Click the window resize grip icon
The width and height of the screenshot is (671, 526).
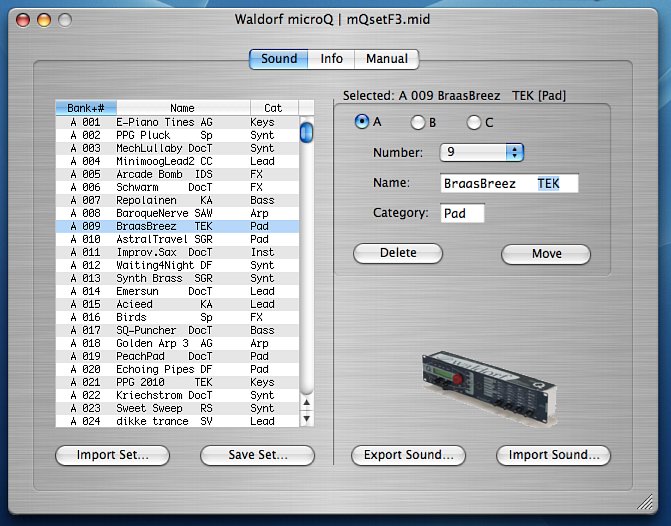coord(645,502)
